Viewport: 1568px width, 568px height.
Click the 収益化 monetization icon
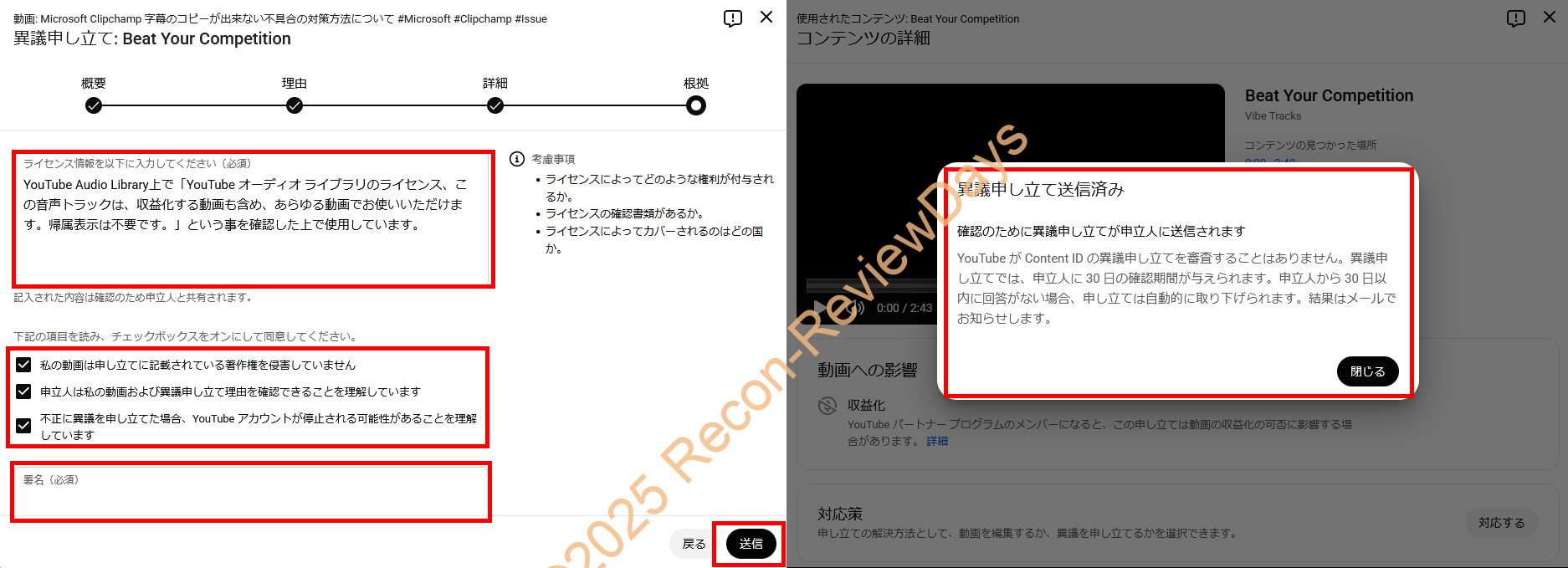828,406
